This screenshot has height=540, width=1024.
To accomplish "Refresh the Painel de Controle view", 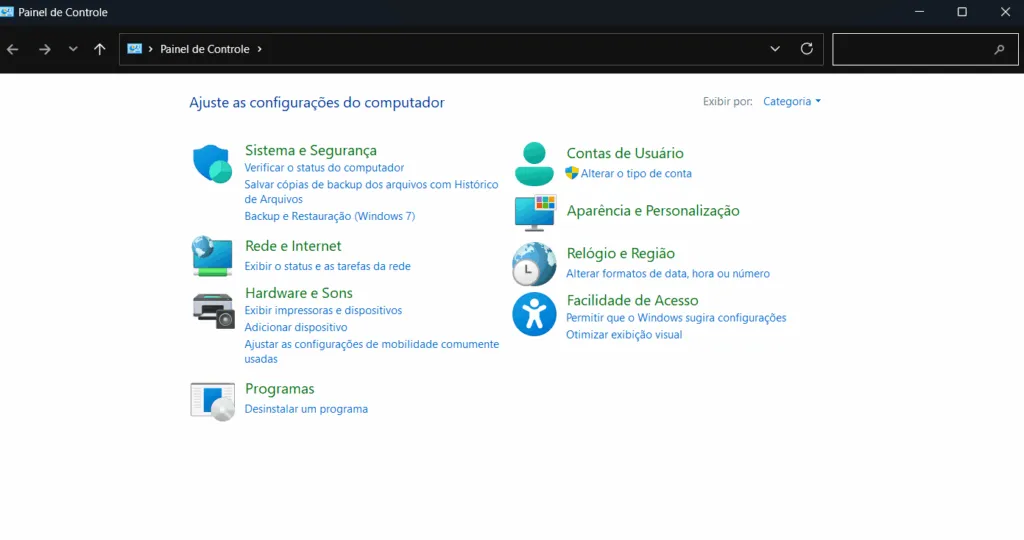I will [x=807, y=49].
